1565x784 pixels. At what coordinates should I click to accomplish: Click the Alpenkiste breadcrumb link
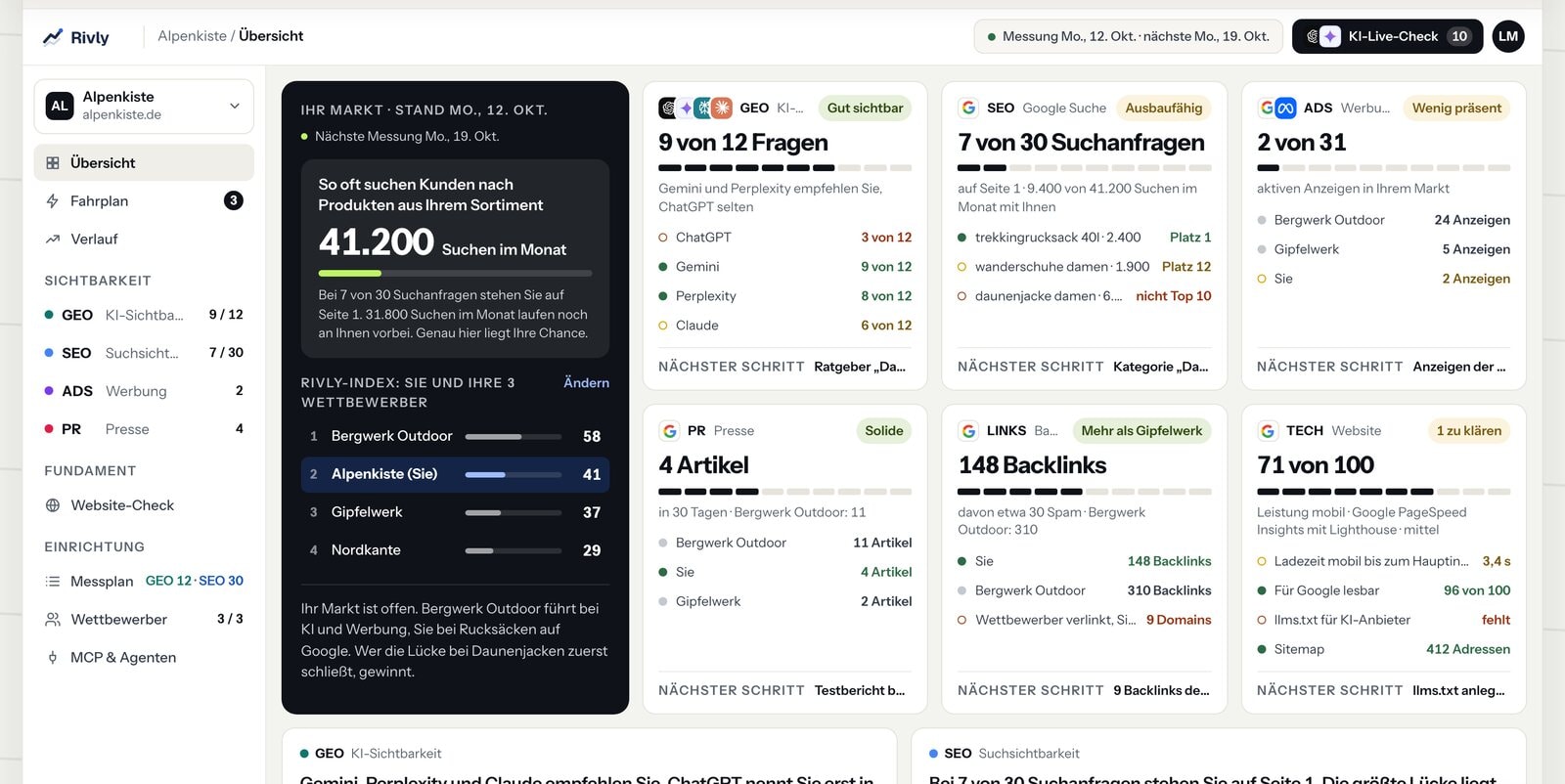click(x=192, y=36)
